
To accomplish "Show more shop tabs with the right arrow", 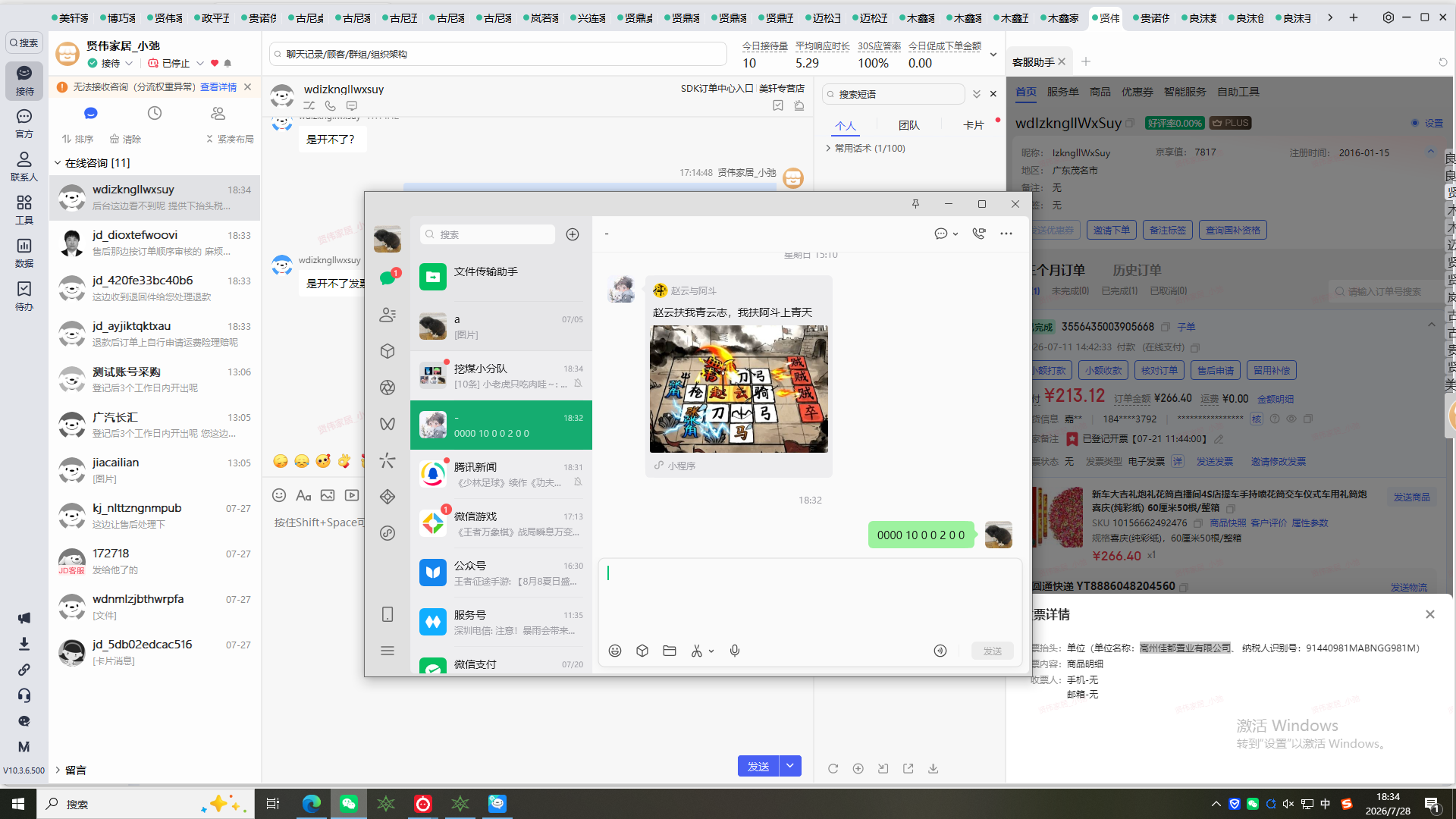I will click(x=1330, y=17).
